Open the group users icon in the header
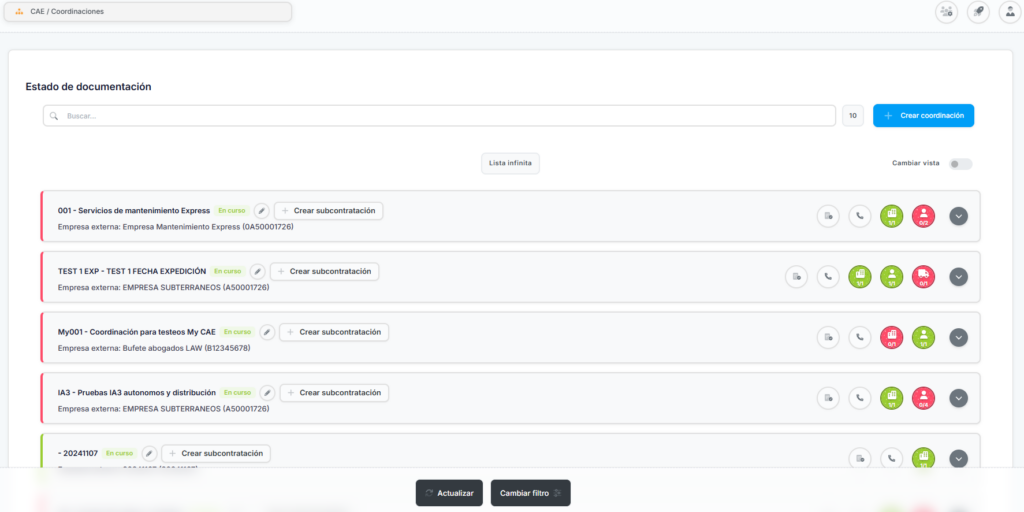 (946, 12)
